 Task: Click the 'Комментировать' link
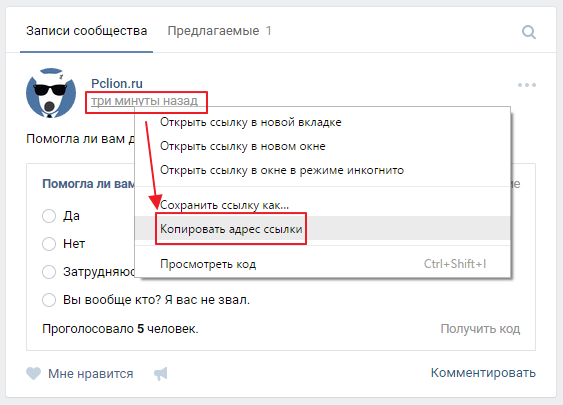tap(483, 373)
